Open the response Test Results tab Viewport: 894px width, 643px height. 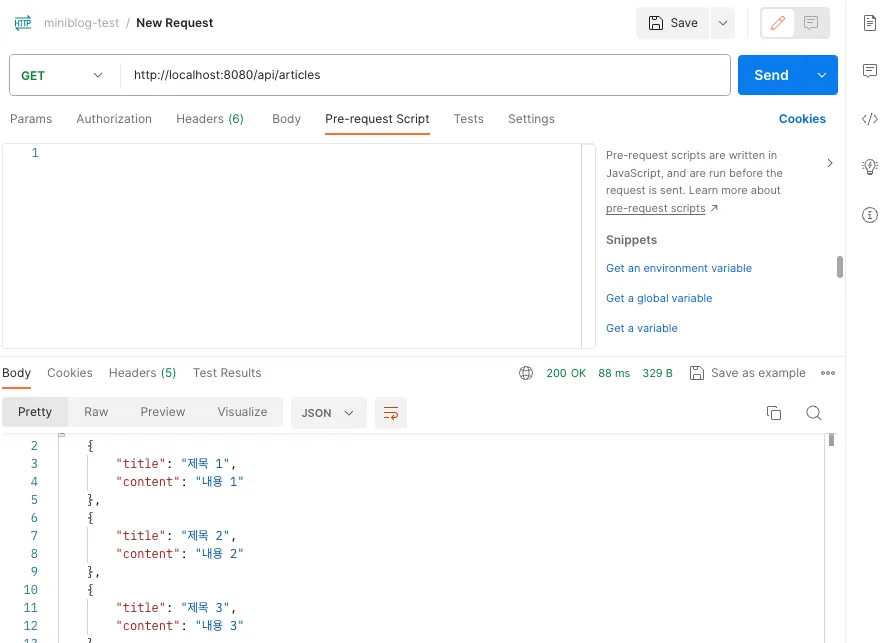(227, 373)
